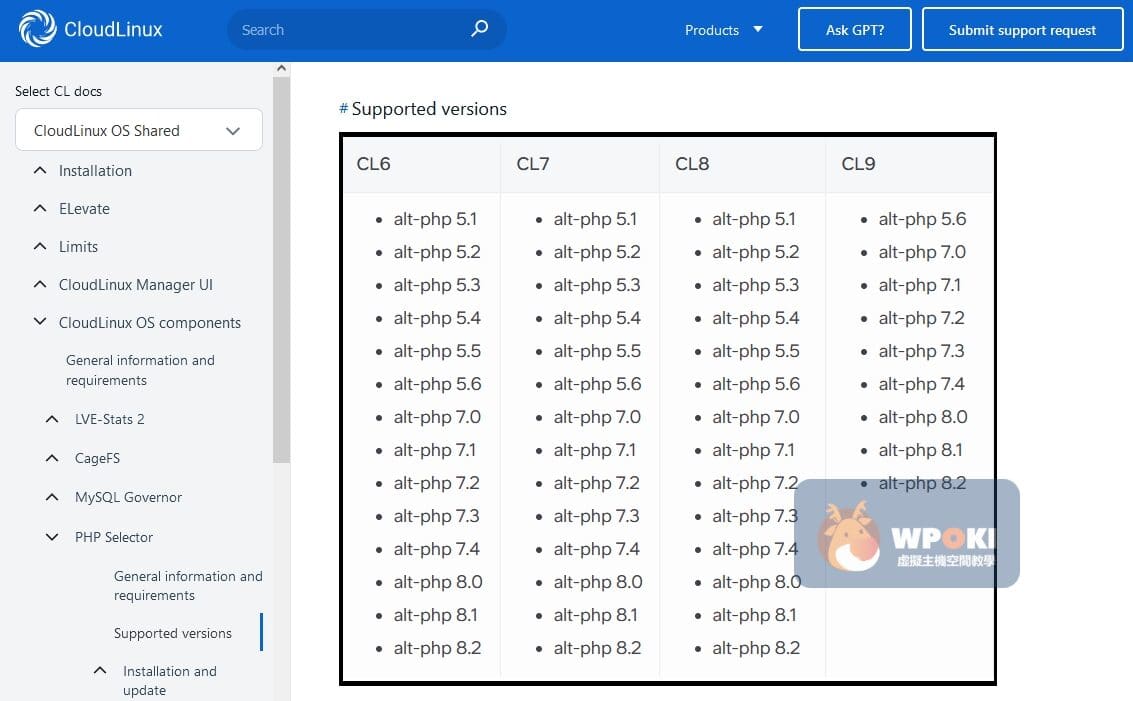The image size is (1133, 701).
Task: Select Supported versions in sidebar
Action: [x=172, y=633]
